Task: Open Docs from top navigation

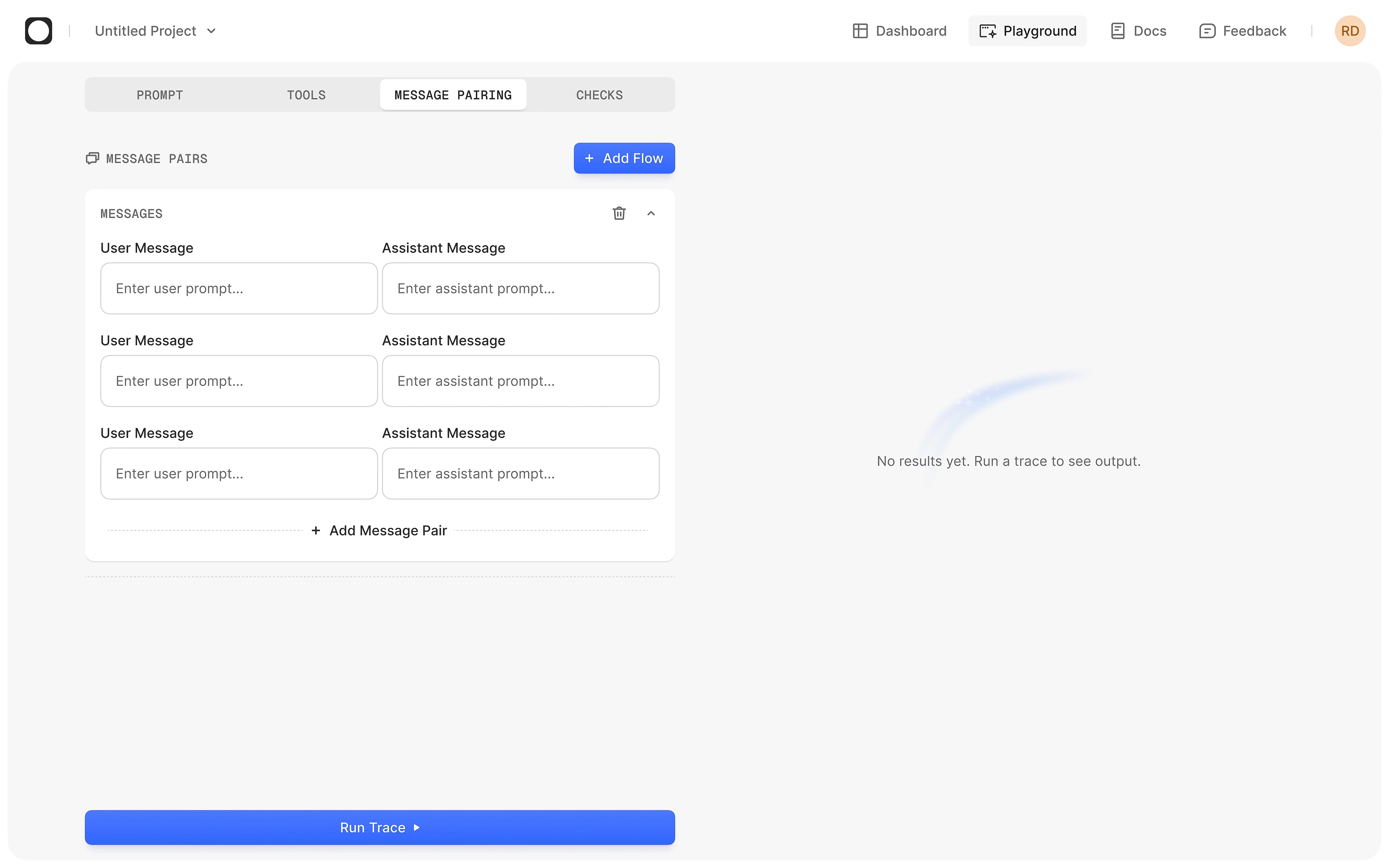Action: 1139,31
